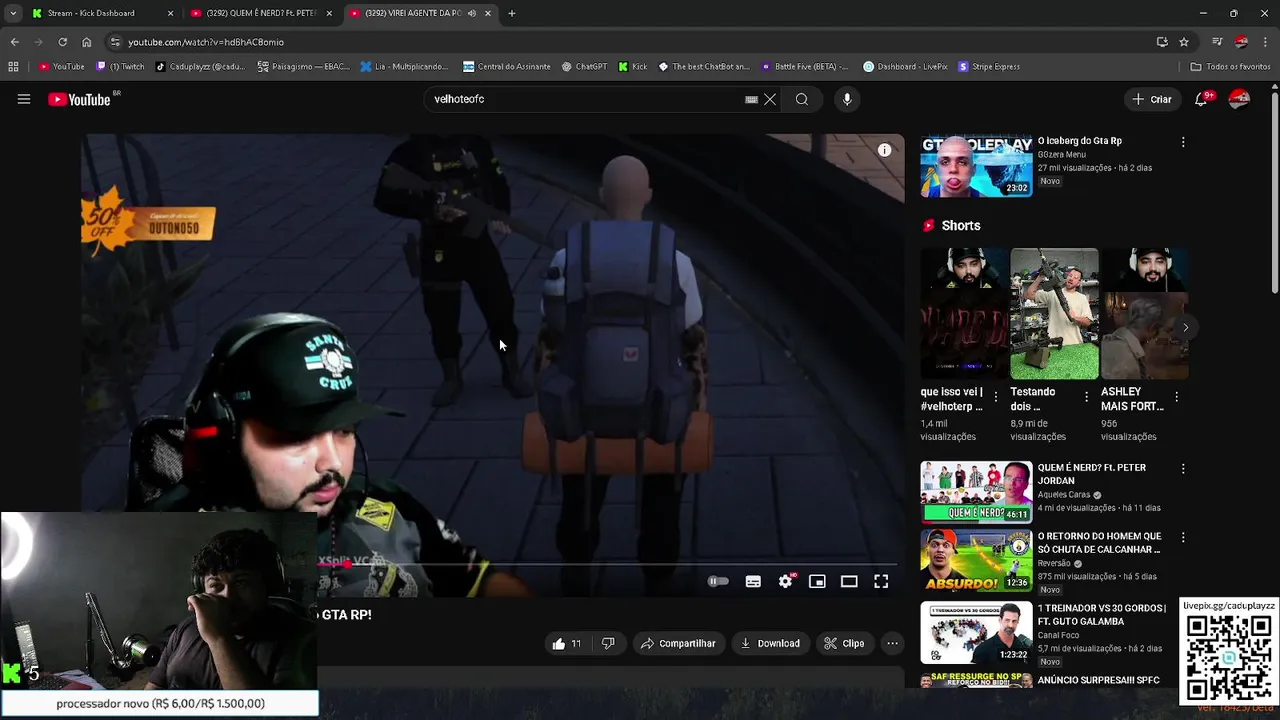Open the 'que isso vei' short
Screen dimensions: 1280x720
coord(964,314)
